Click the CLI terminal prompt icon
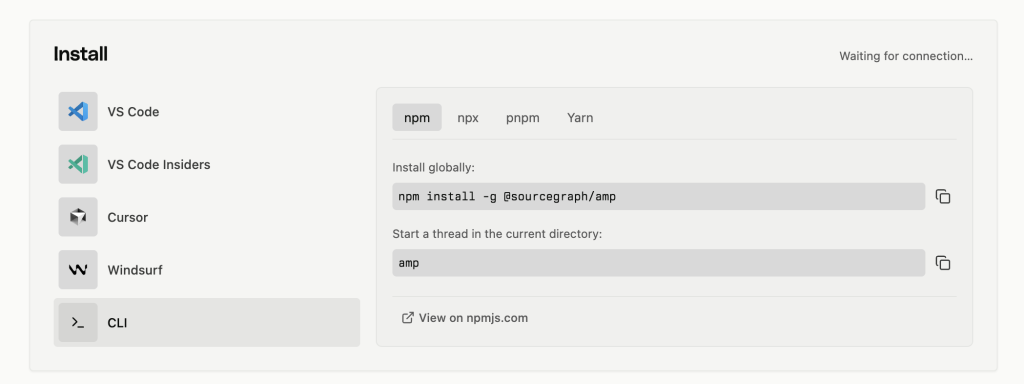Screen dimensions: 1024x384 (x=78, y=323)
